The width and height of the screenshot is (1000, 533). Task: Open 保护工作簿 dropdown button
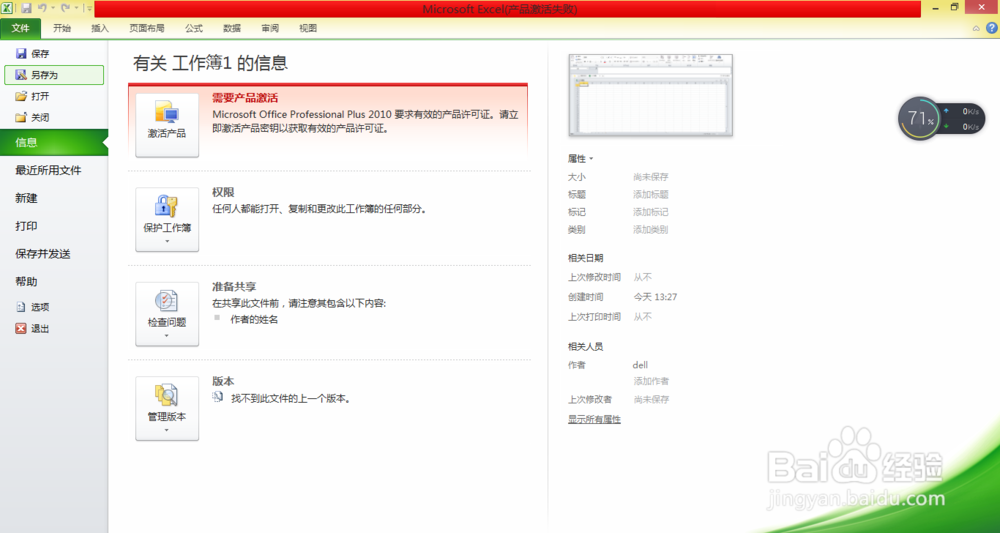point(167,220)
